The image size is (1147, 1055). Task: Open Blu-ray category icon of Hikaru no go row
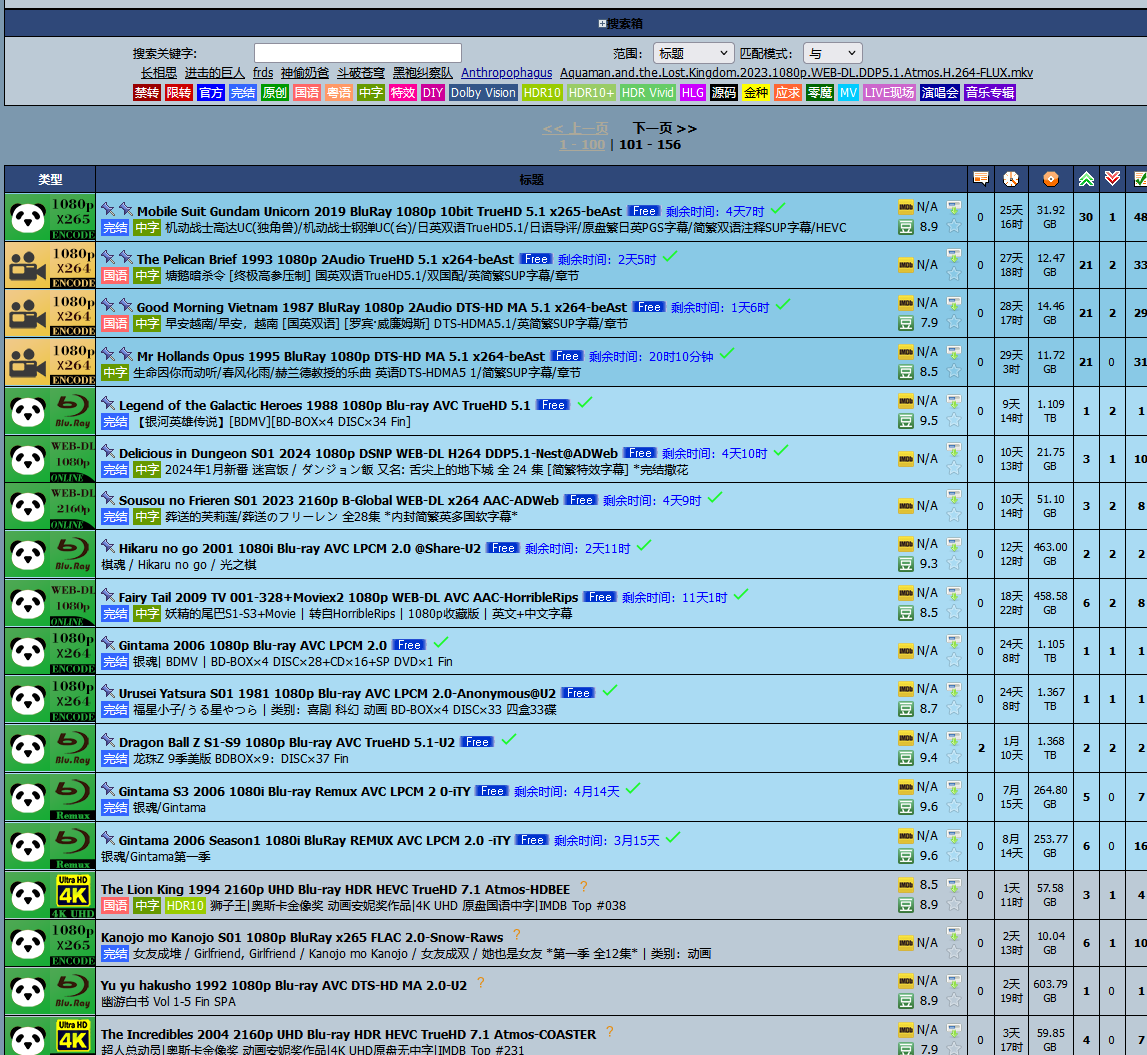click(50, 555)
